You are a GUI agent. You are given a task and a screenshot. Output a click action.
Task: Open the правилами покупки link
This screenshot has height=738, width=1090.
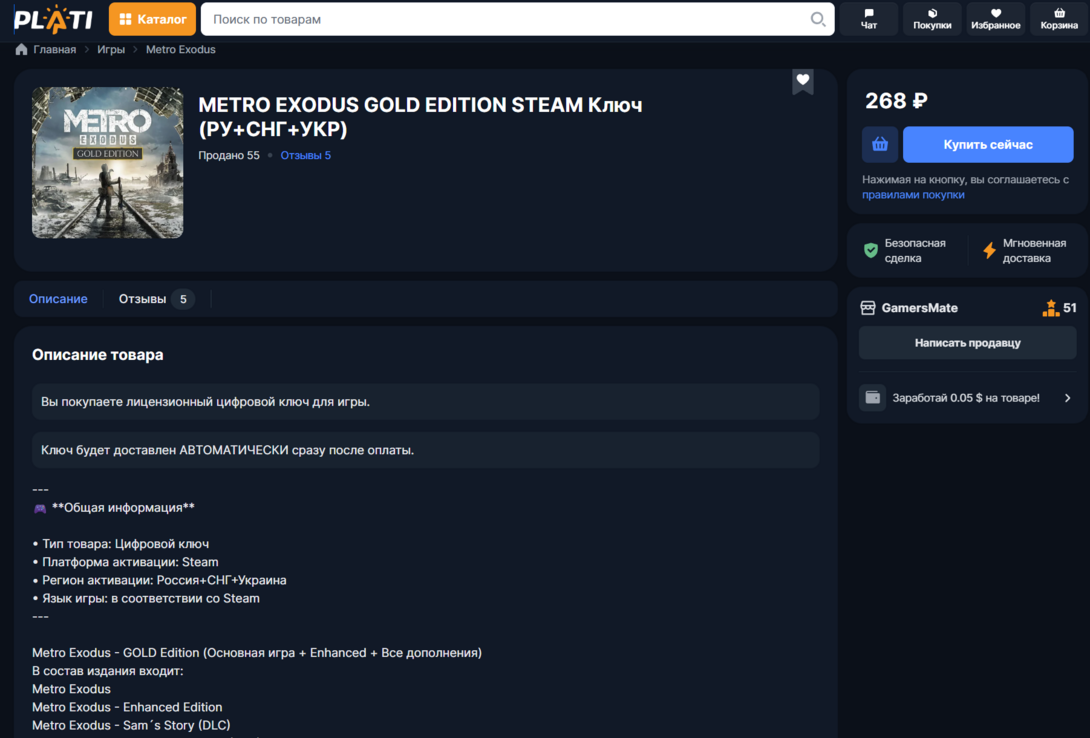pos(913,195)
